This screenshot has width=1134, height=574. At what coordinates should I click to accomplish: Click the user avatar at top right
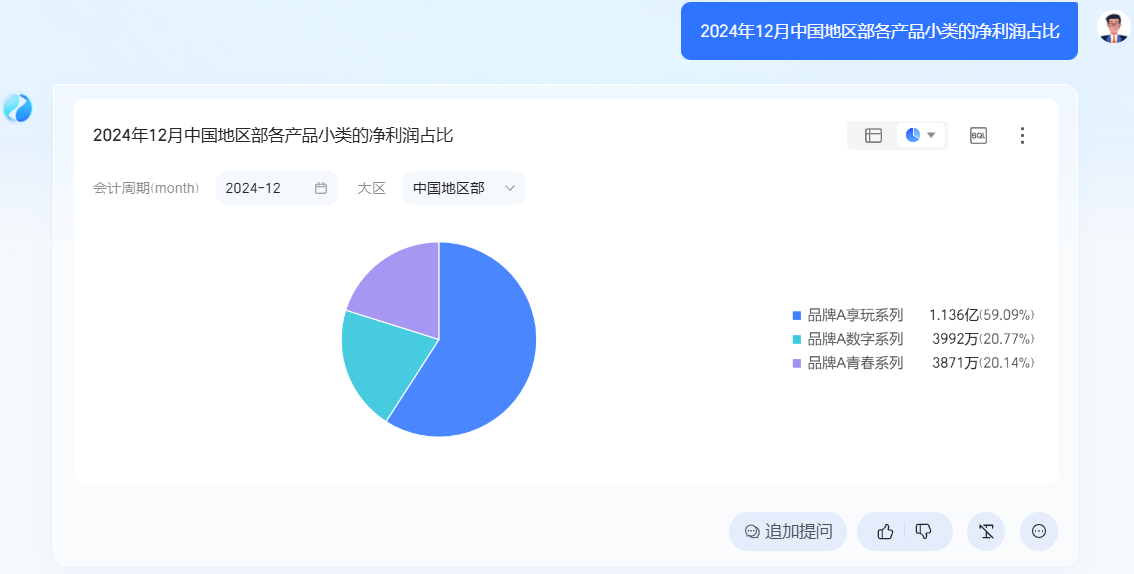tap(1113, 27)
